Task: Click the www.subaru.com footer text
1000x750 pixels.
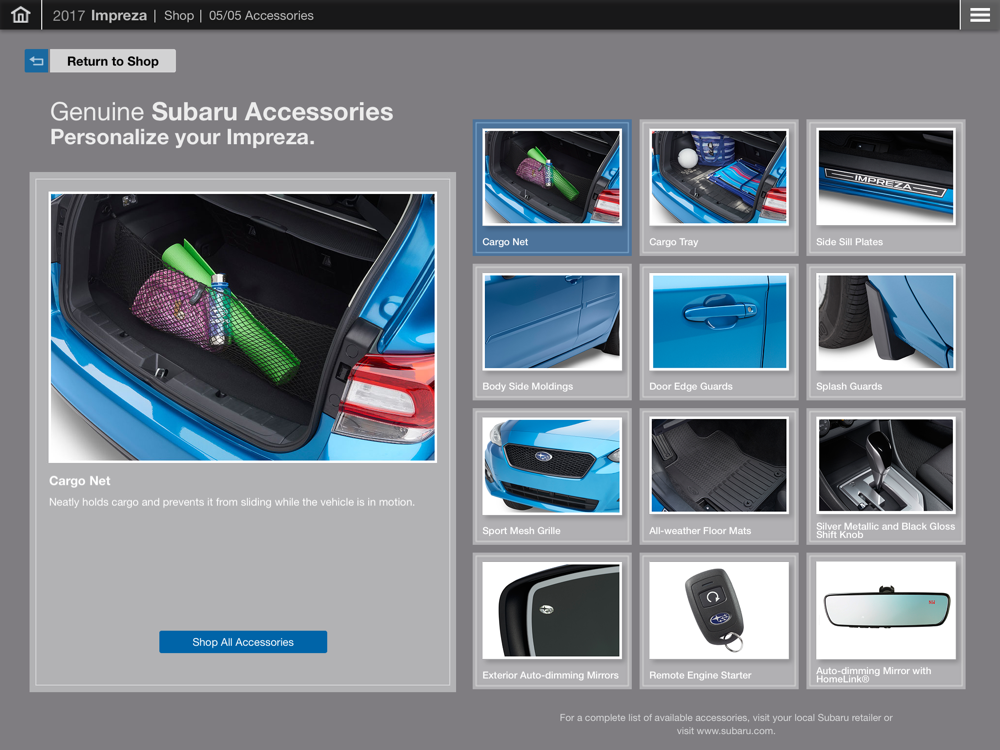Action: (735, 731)
